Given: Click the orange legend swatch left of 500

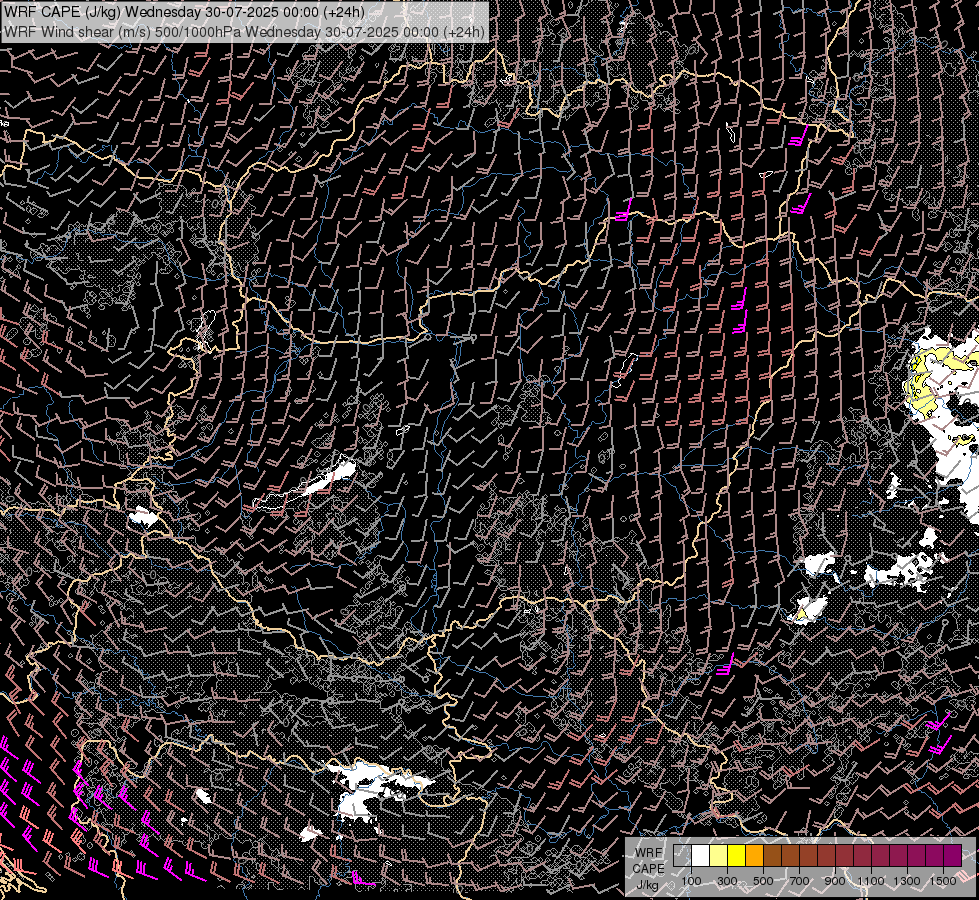Looking at the screenshot, I should (754, 855).
